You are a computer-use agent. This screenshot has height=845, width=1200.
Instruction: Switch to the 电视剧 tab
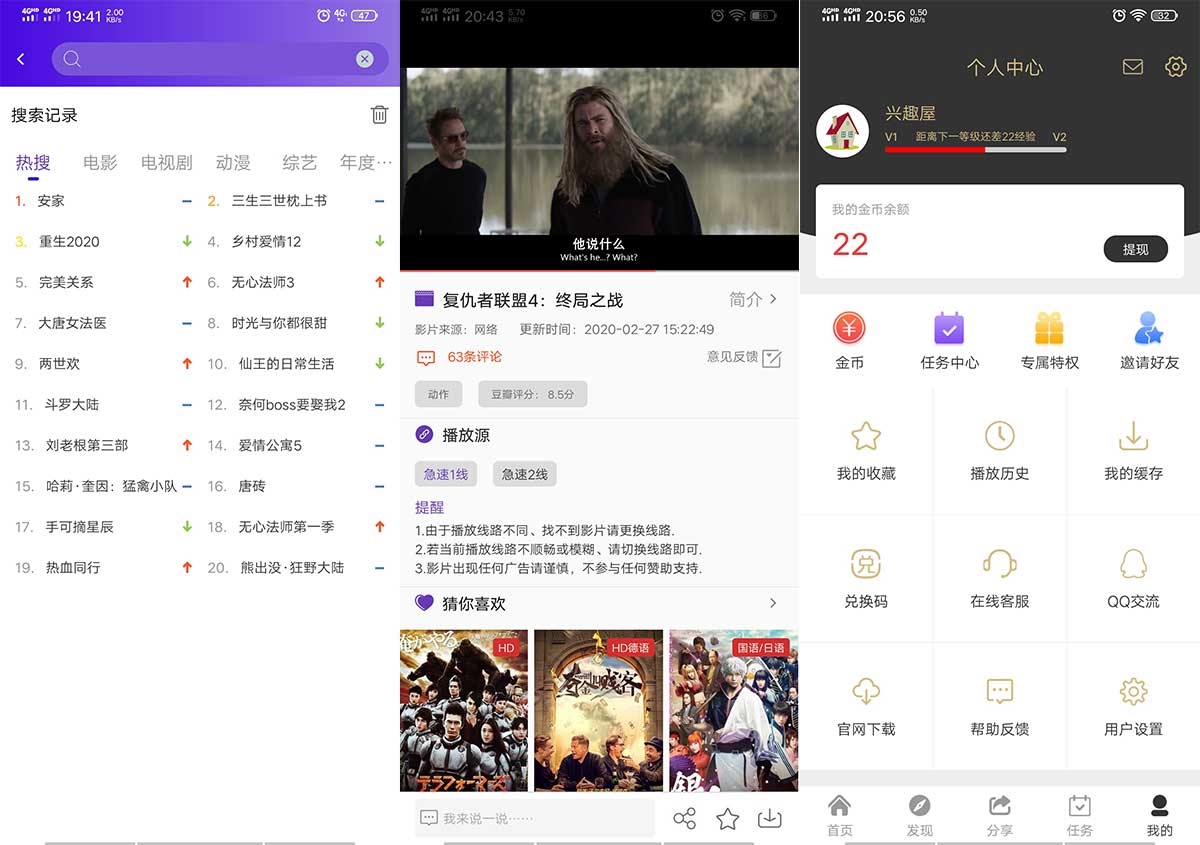click(166, 162)
